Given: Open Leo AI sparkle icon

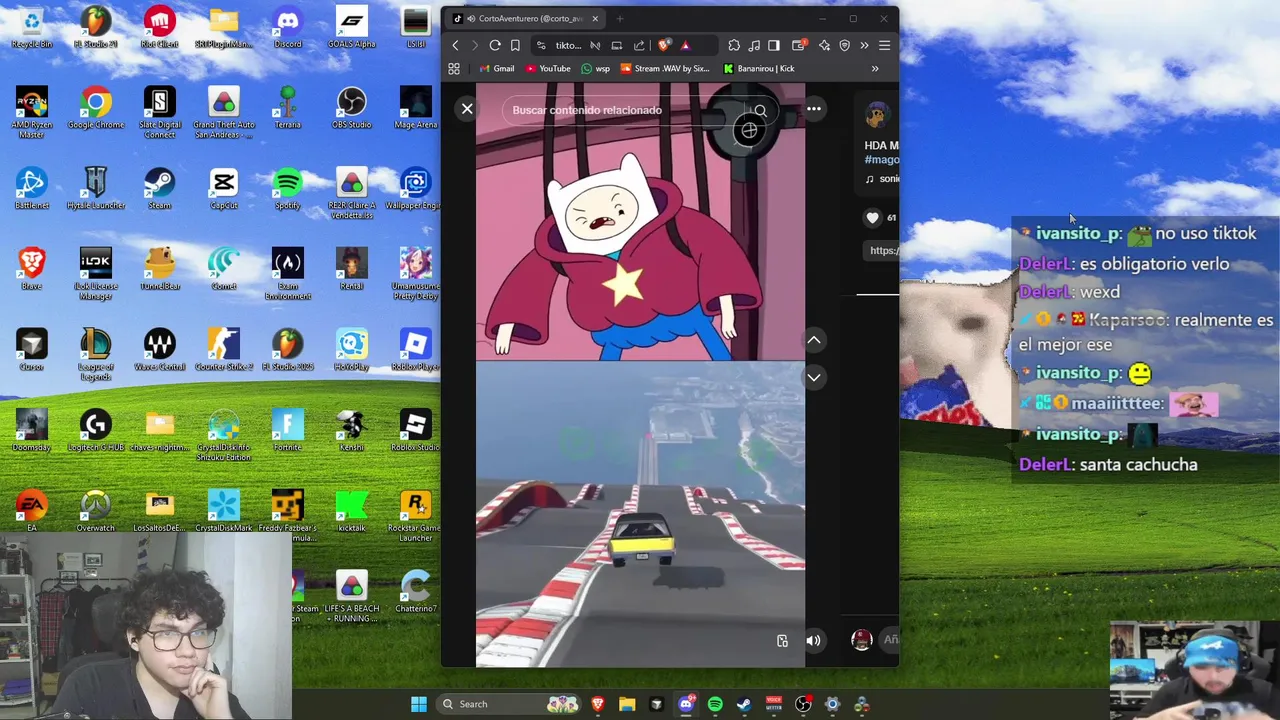Looking at the screenshot, I should point(824,45).
